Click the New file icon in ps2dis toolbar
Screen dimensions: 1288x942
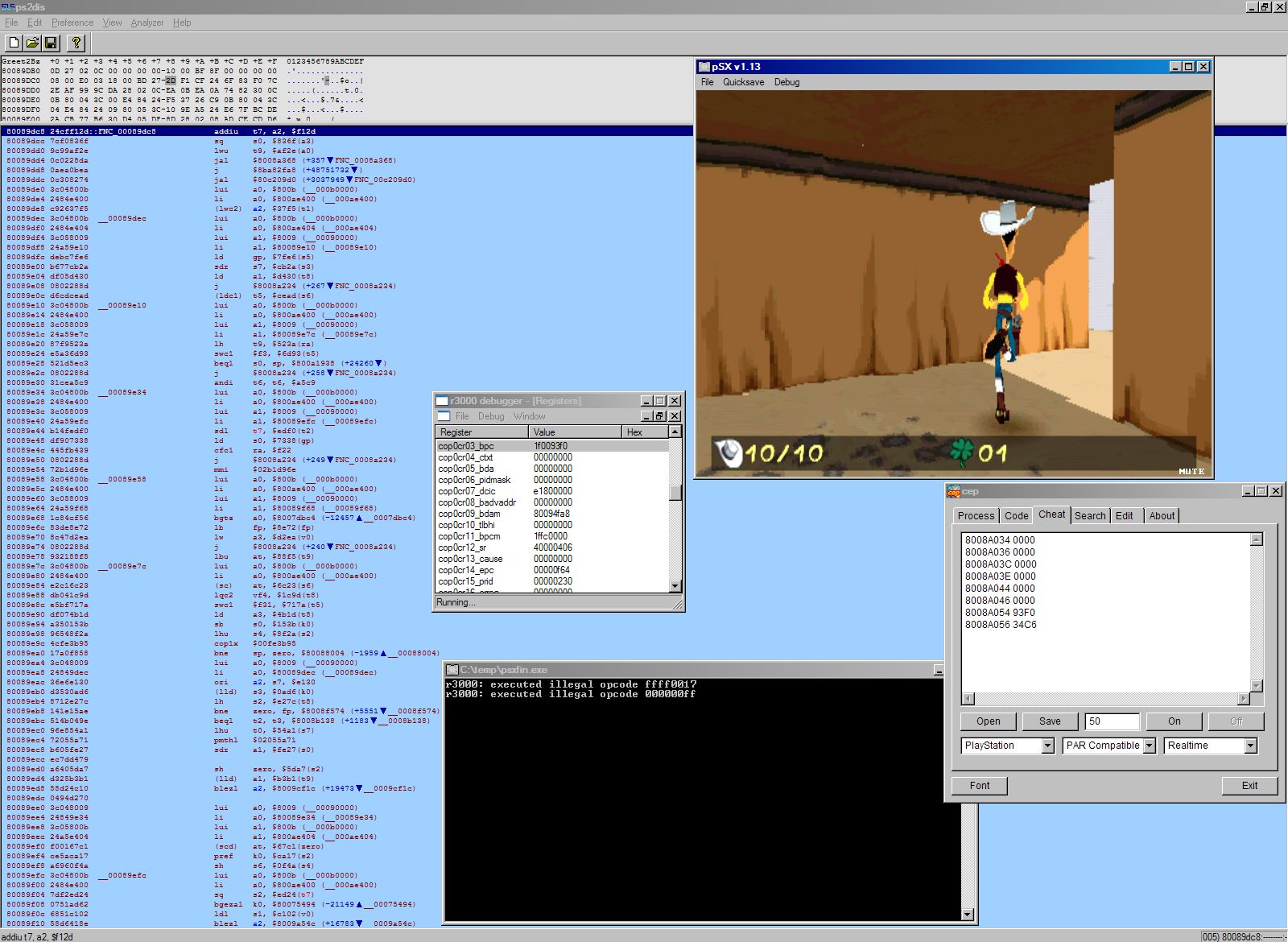point(14,43)
